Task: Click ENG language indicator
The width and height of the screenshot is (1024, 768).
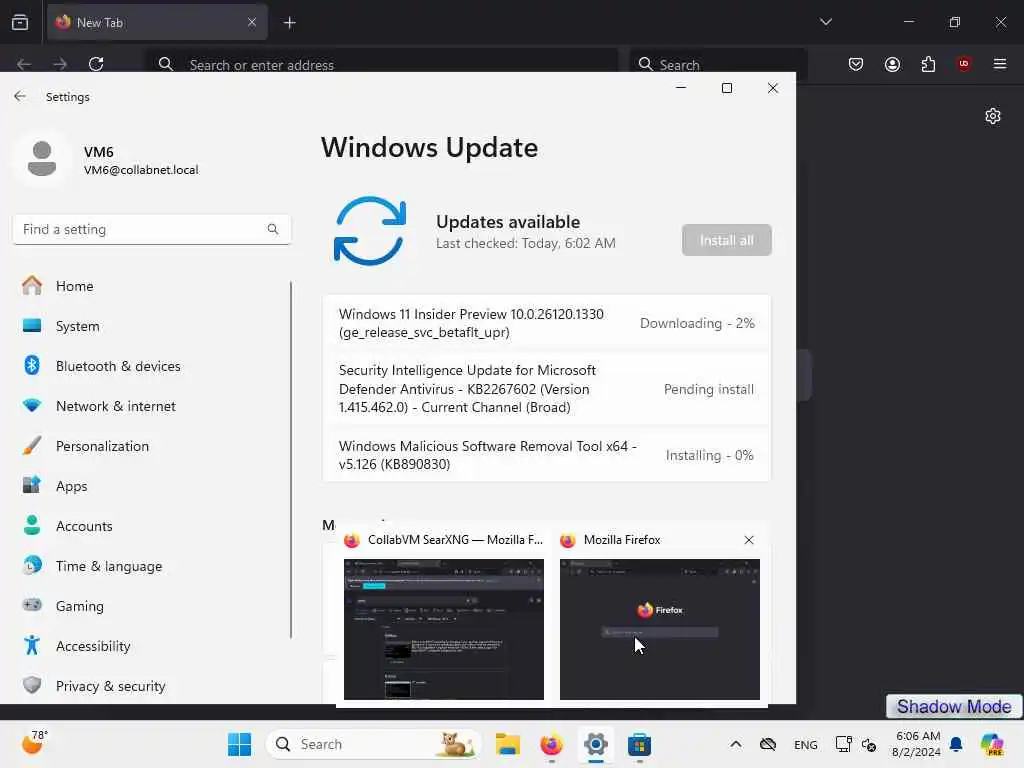Action: tap(805, 745)
